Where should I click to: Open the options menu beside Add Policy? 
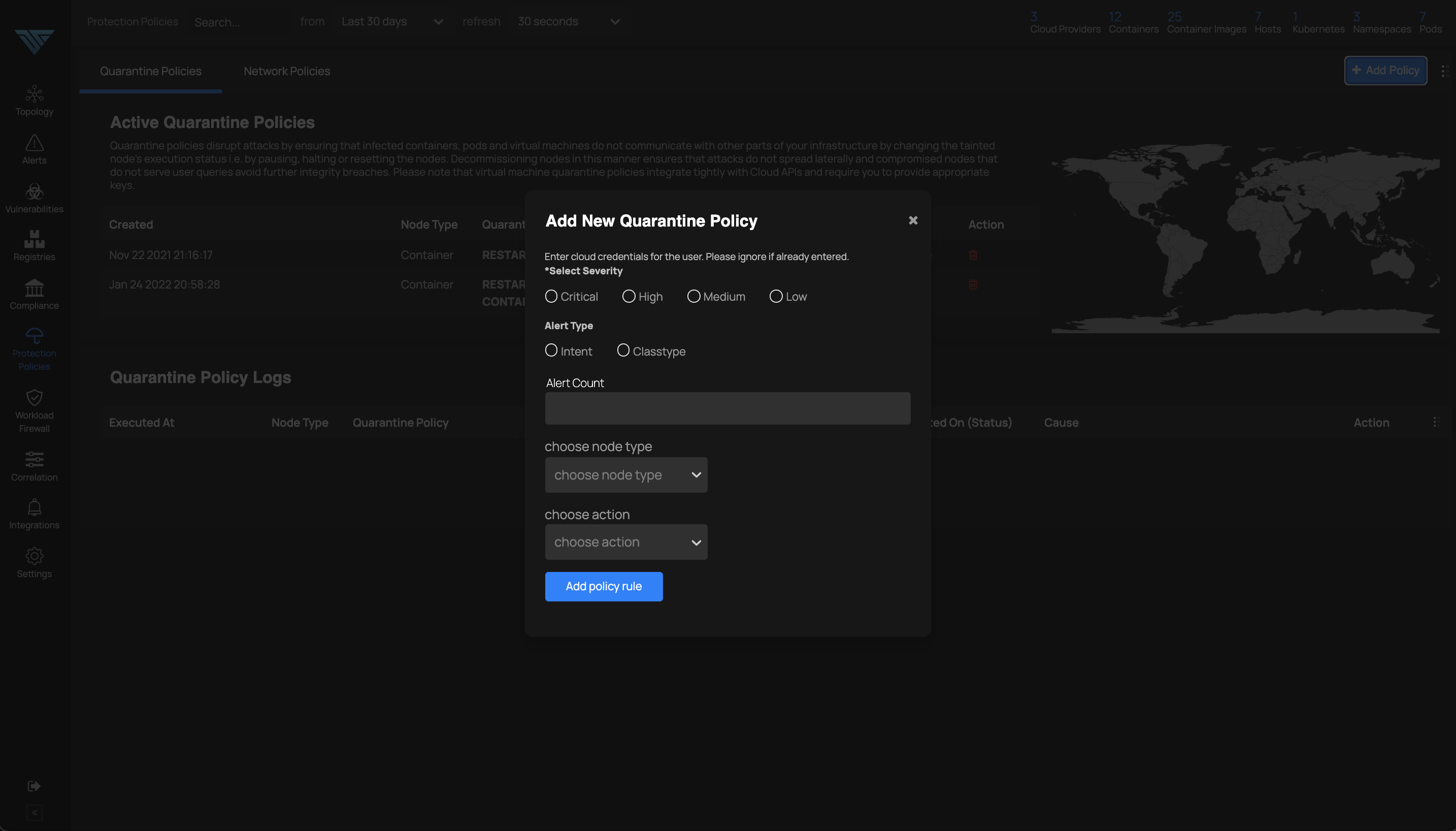[x=1445, y=71]
